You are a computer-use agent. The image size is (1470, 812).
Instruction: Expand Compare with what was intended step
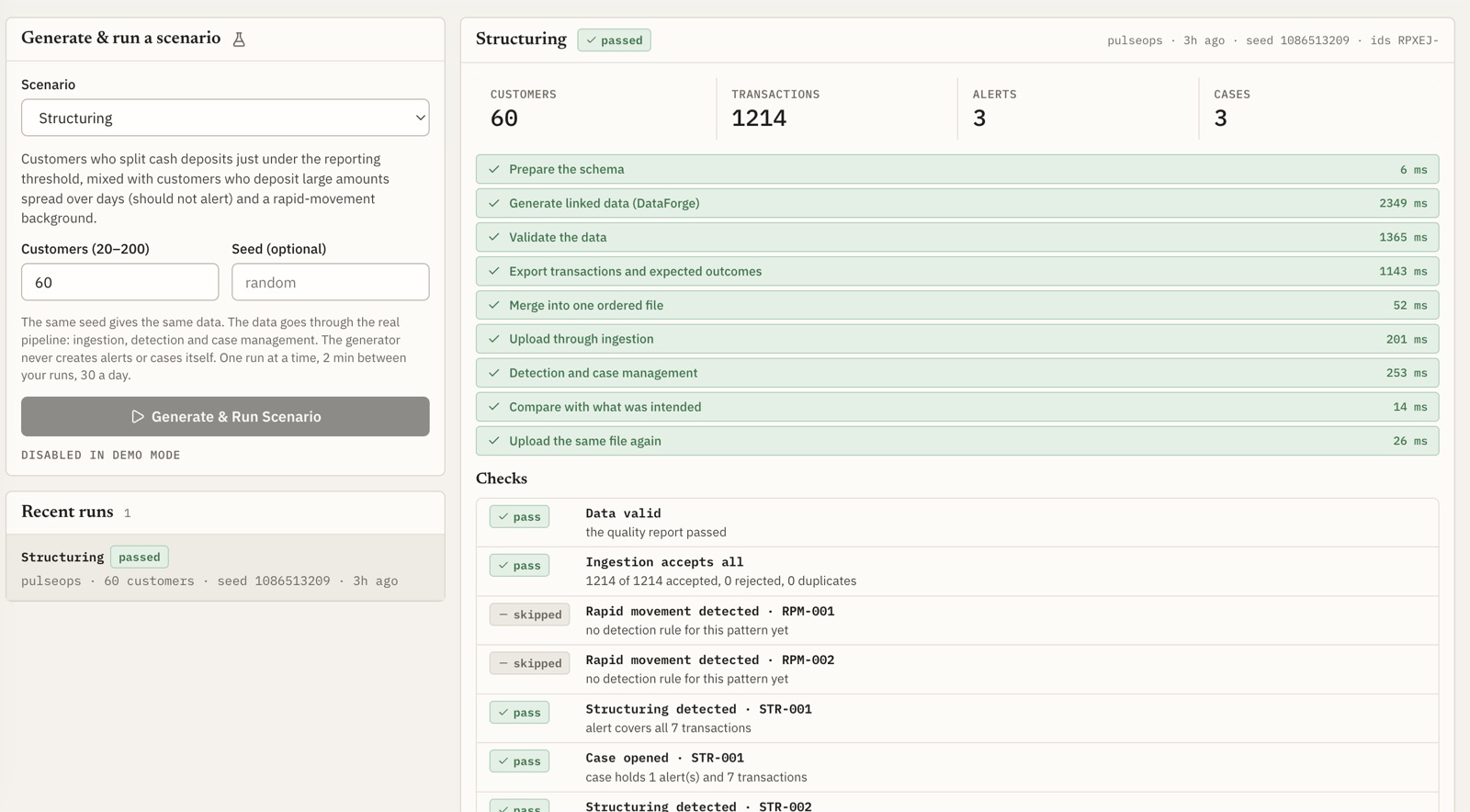[x=957, y=407]
